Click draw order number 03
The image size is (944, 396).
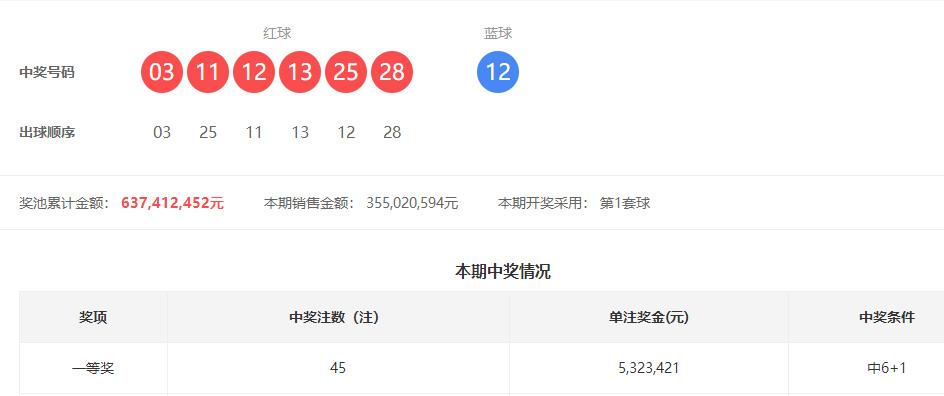[162, 132]
